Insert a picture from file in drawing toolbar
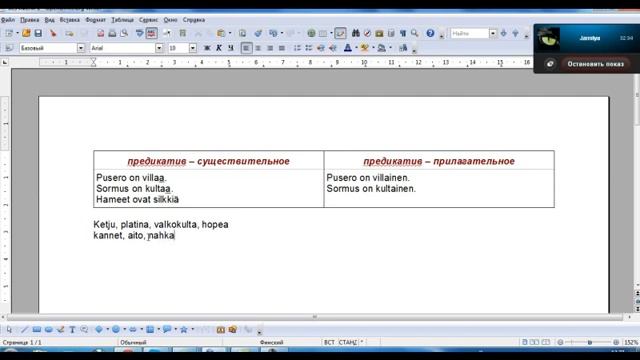Viewport: 640px width, 360px height. [x=233, y=330]
